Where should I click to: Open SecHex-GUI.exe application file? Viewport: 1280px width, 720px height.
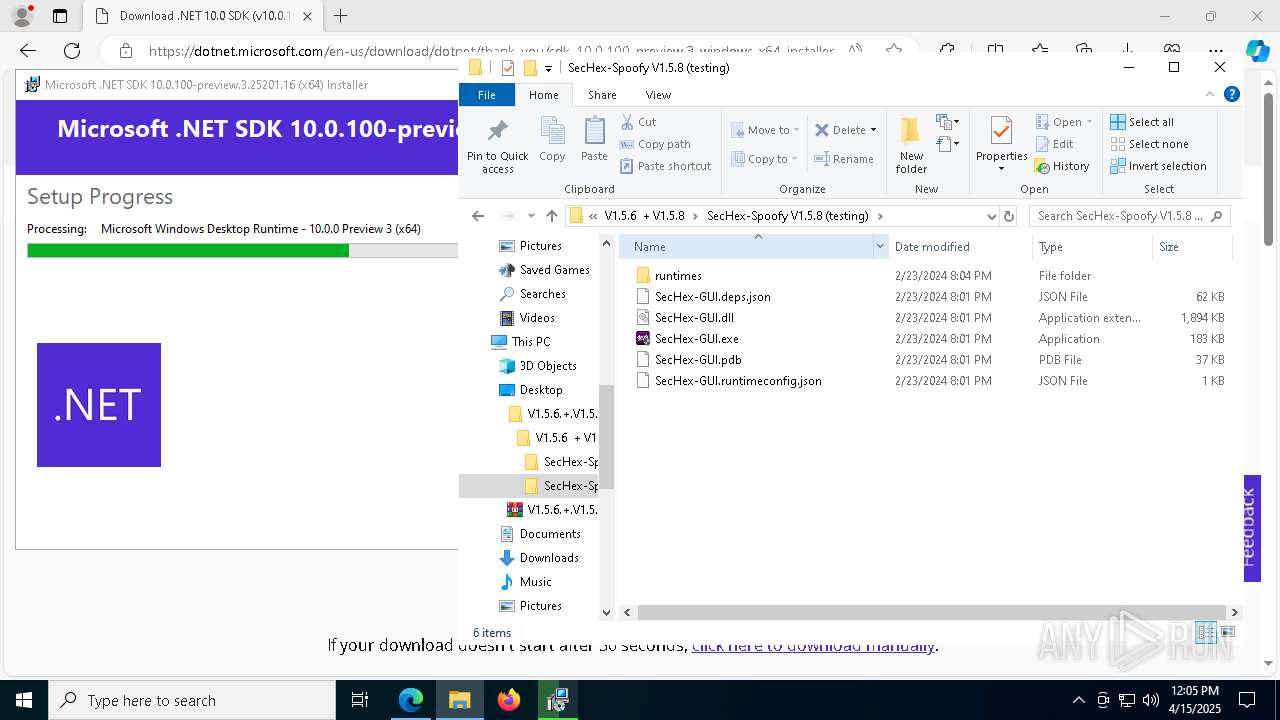[696, 339]
